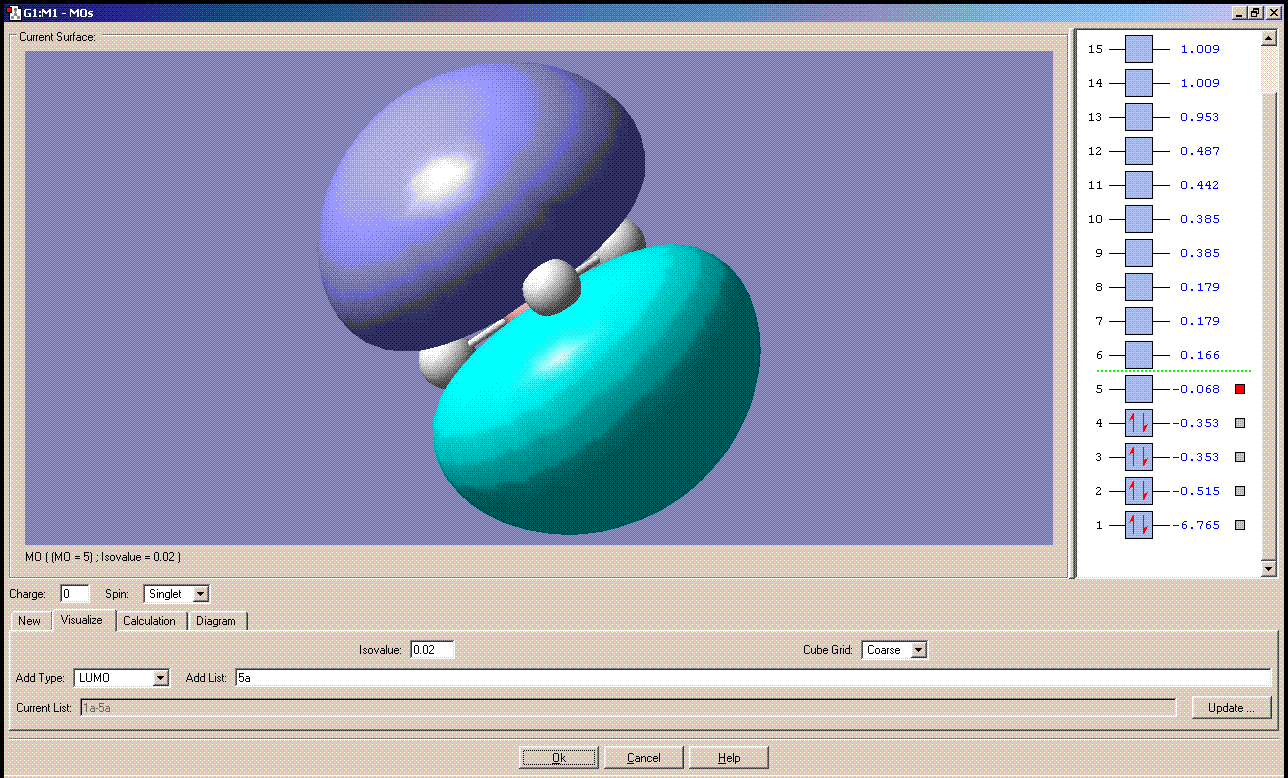Image resolution: width=1288 pixels, height=778 pixels.
Task: Click the -0.353 energy of MO 4
Action: point(1197,423)
